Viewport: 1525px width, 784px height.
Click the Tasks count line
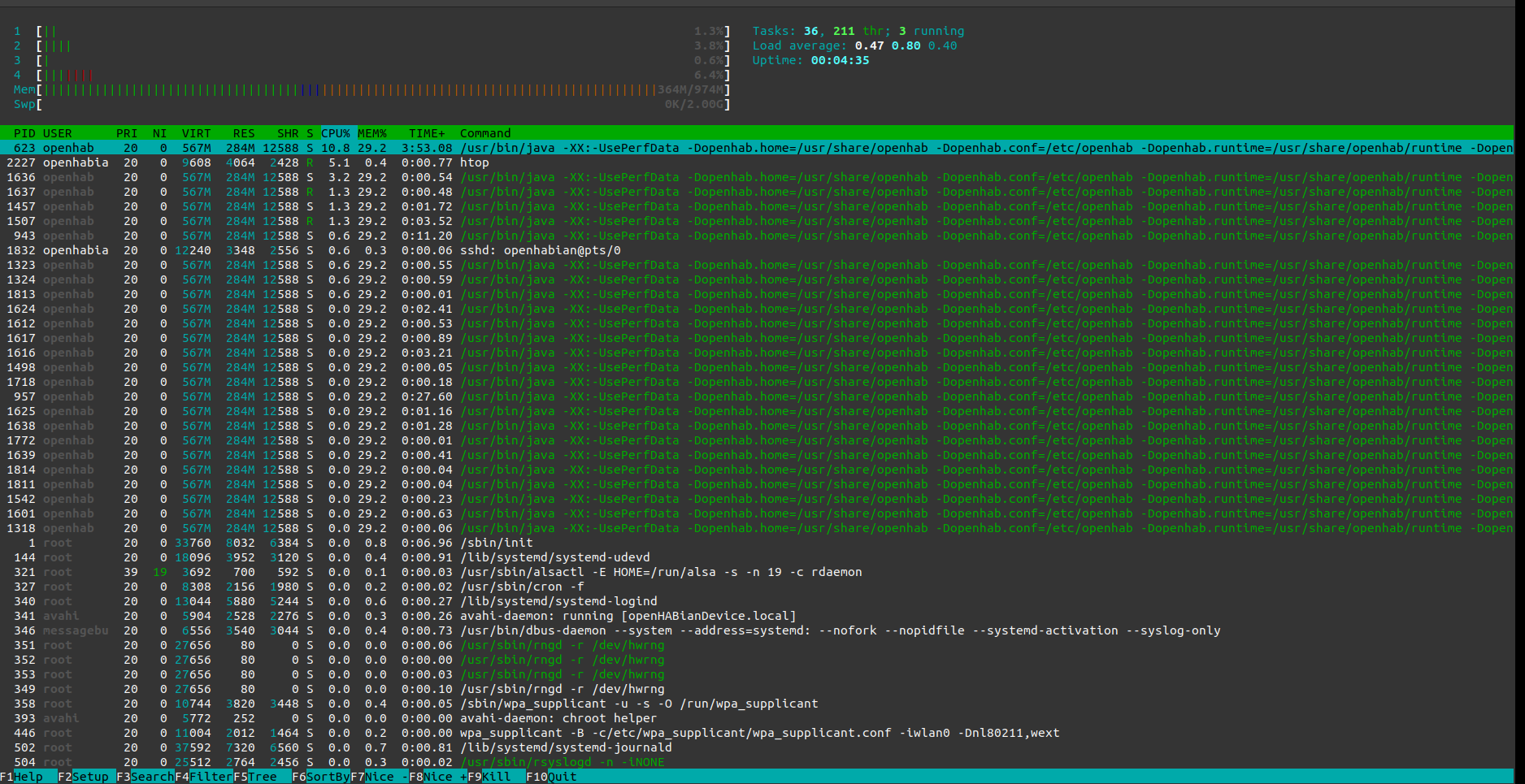(858, 31)
